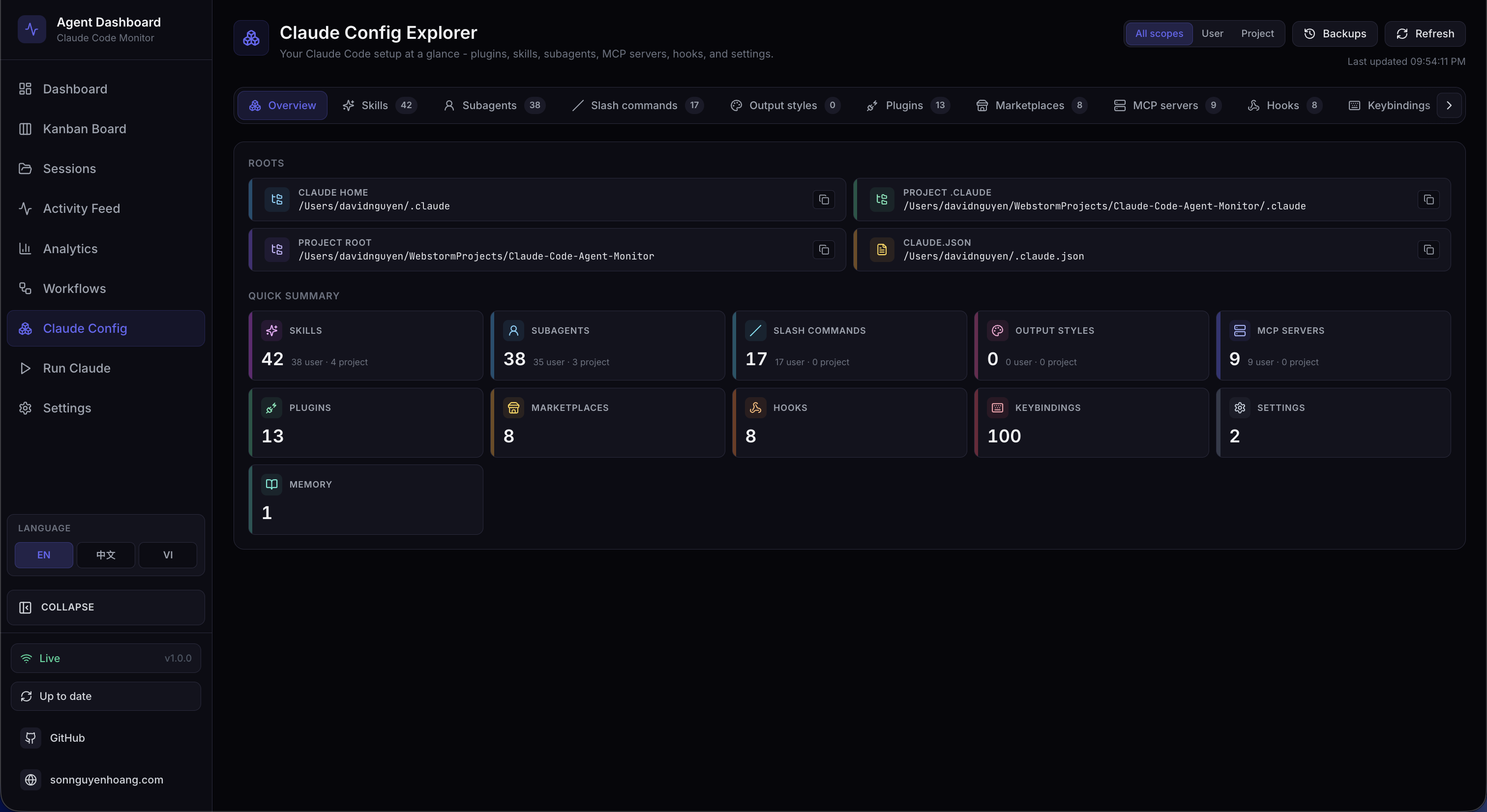This screenshot has width=1487, height=812.
Task: Open the Subagents tab
Action: click(x=494, y=106)
